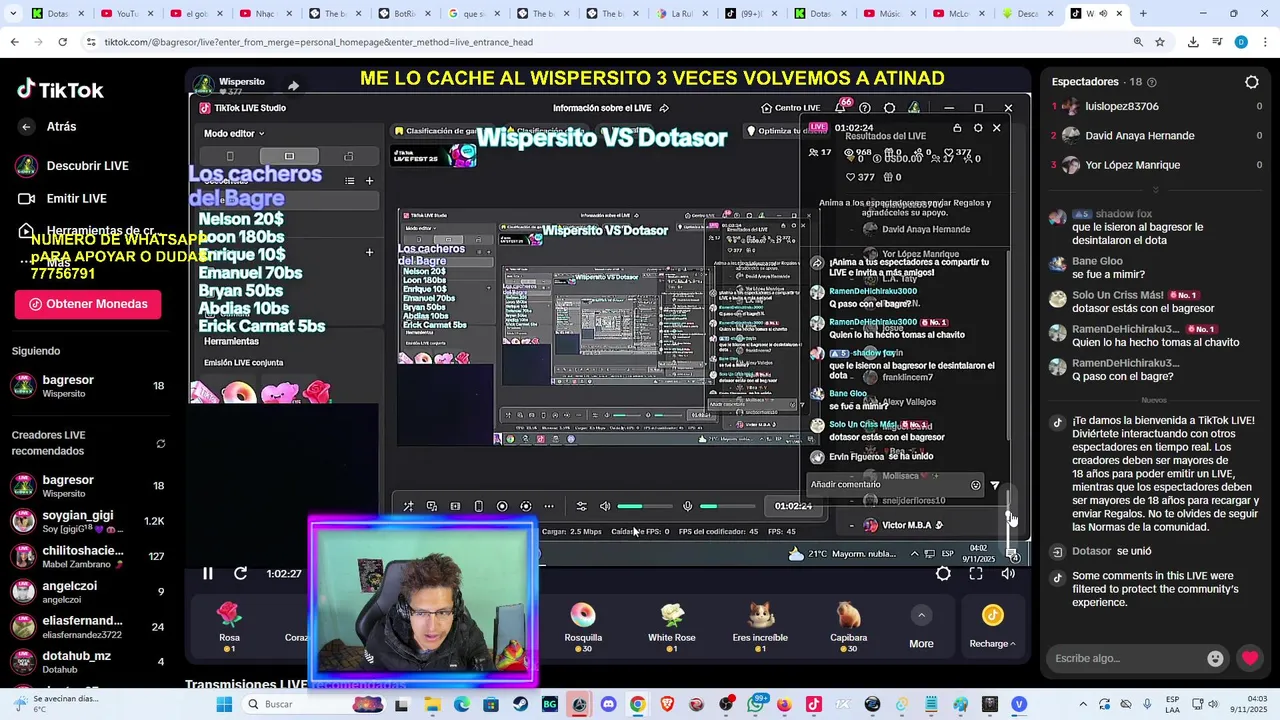Open the emoji picker in comment box
Screen dimensions: 1280x720
point(1215,658)
